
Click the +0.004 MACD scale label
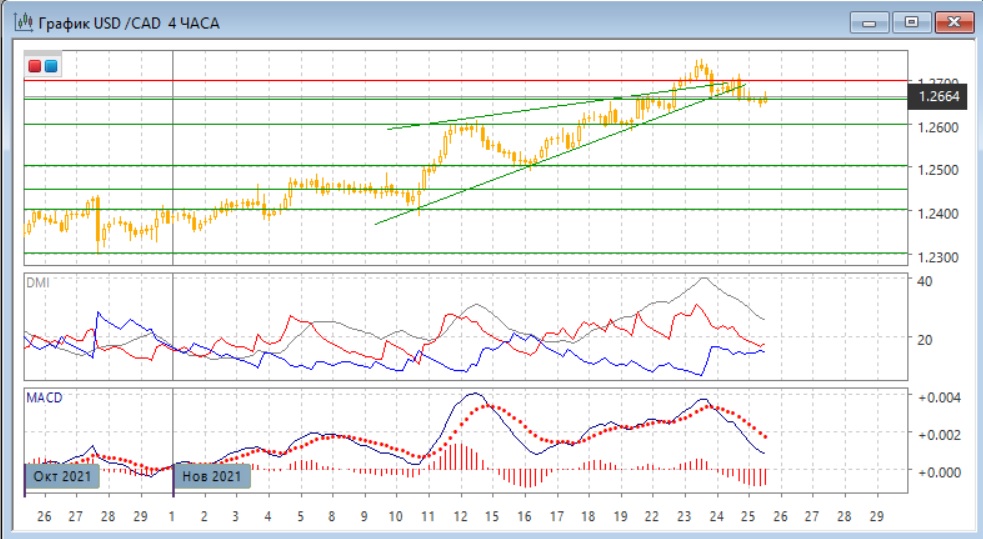[939, 397]
